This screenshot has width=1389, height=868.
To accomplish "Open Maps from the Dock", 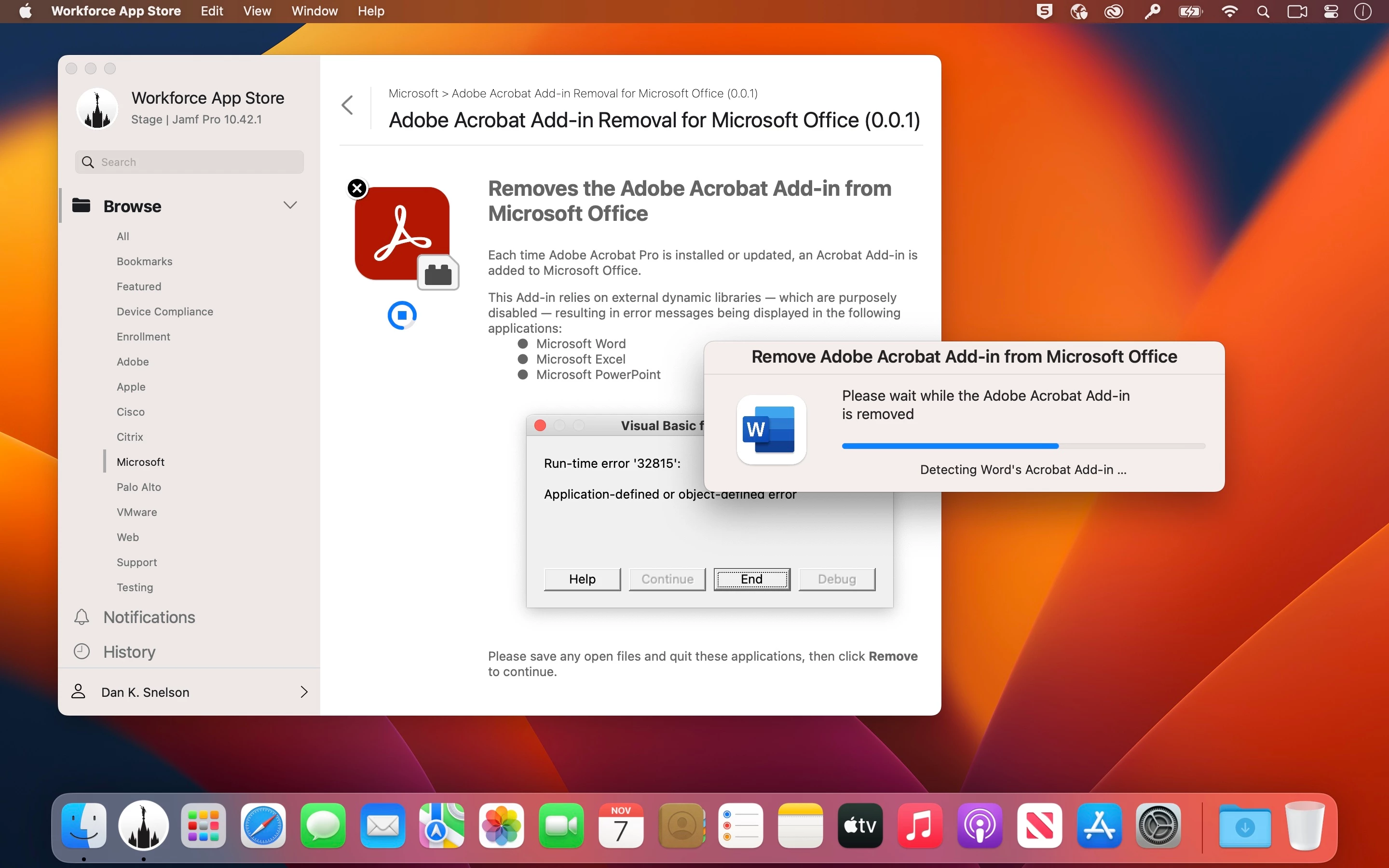I will (x=442, y=826).
